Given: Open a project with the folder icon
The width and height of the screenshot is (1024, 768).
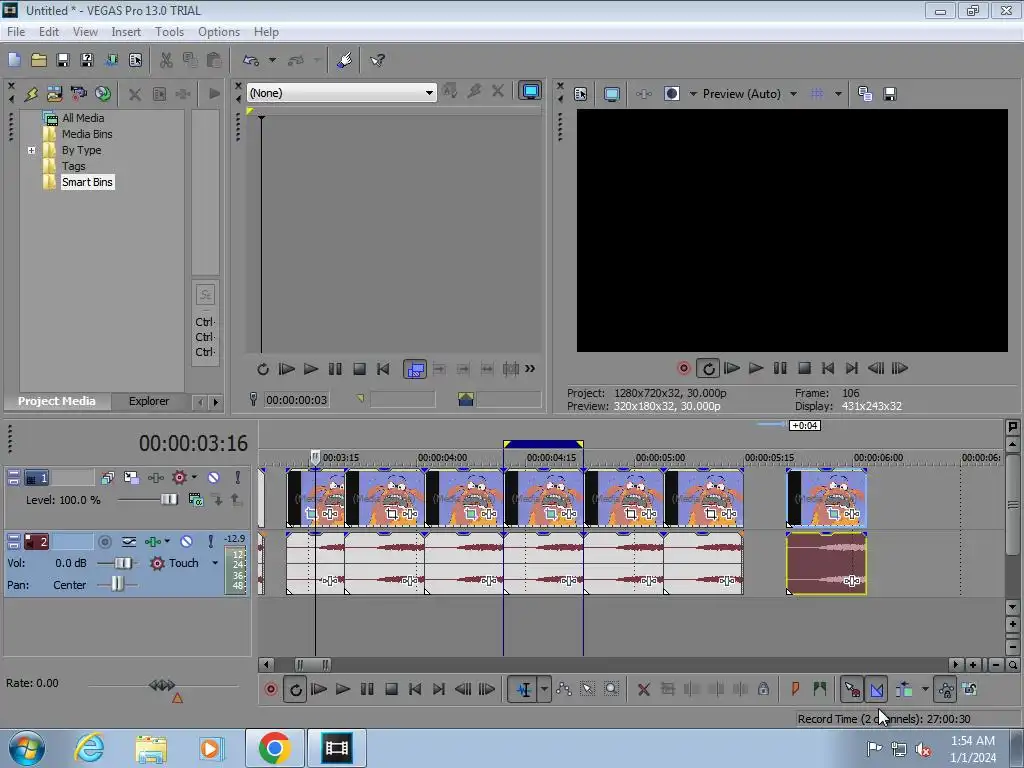Looking at the screenshot, I should point(39,60).
